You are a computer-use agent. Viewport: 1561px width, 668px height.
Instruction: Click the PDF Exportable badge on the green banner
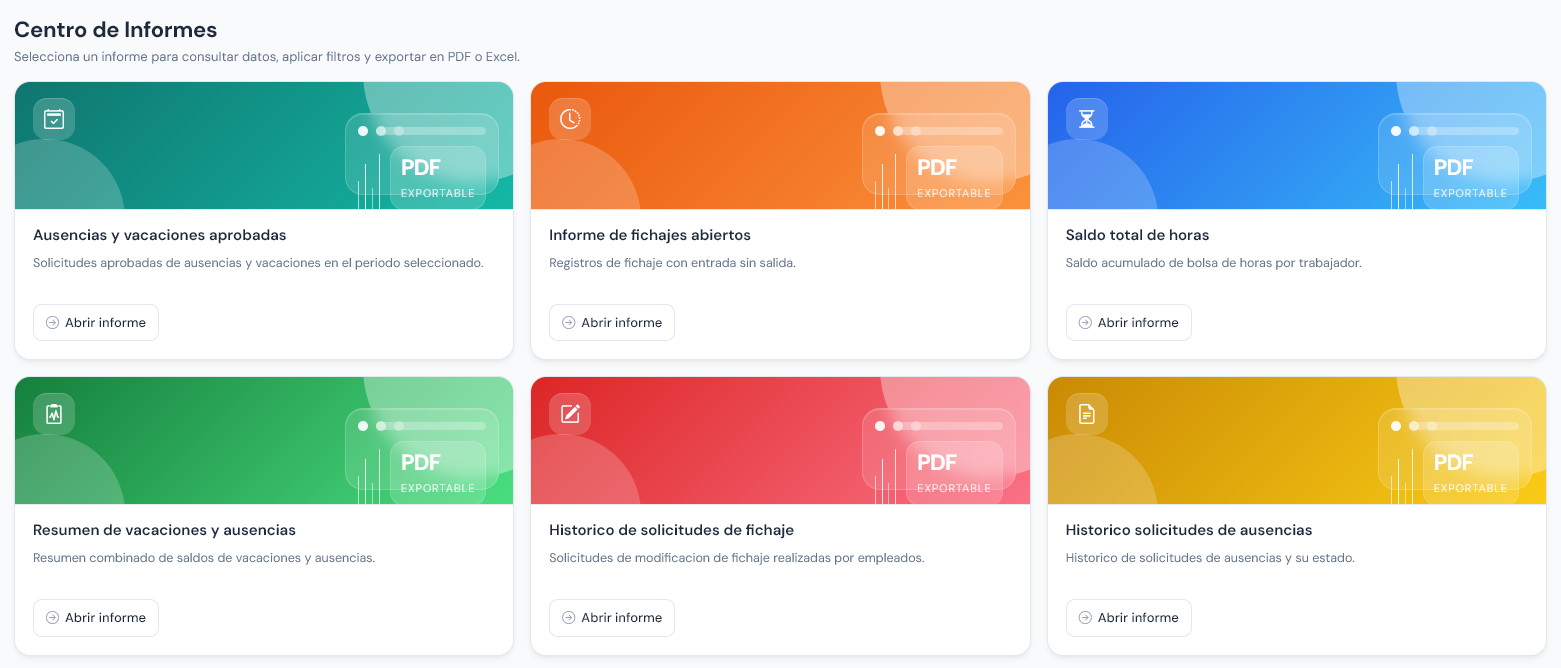438,472
